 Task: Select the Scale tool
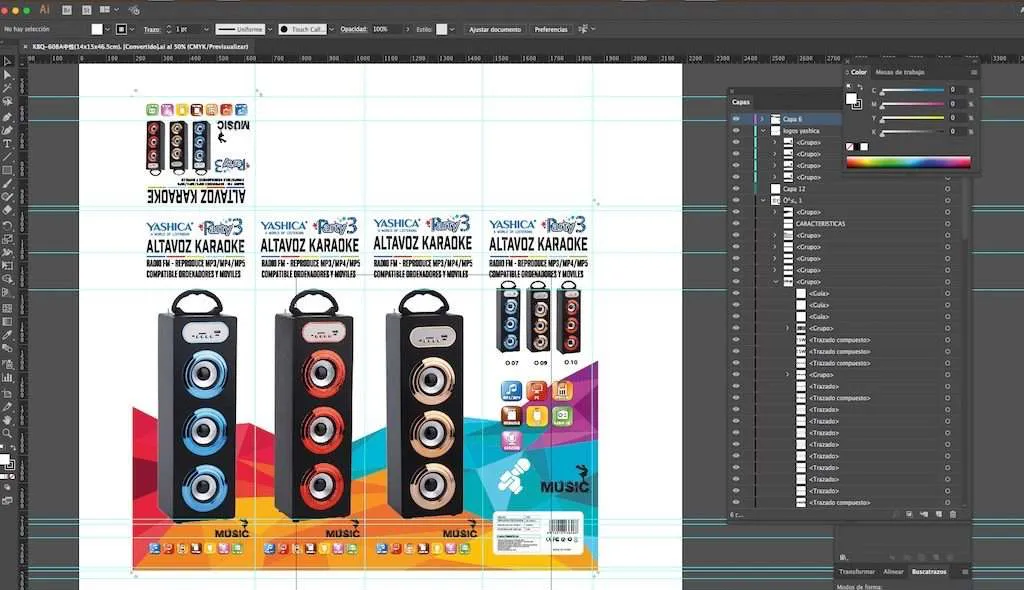pyautogui.click(x=7, y=239)
